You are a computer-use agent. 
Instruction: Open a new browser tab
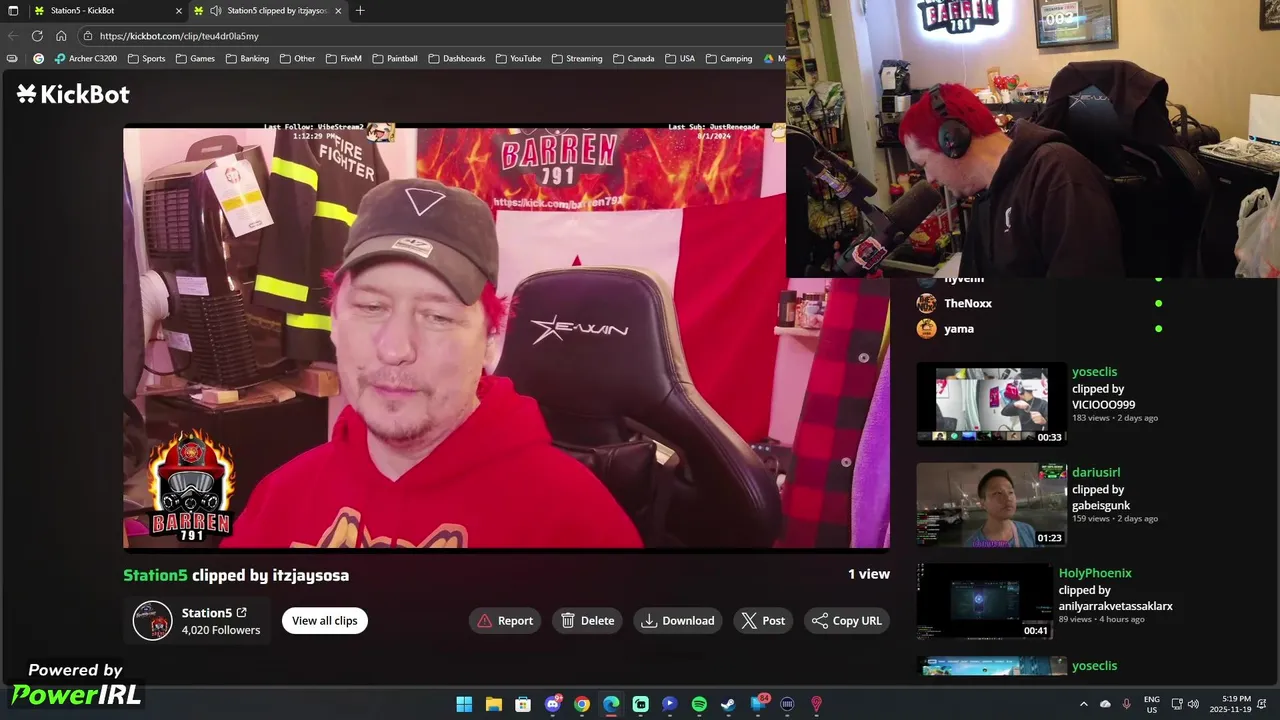360,11
